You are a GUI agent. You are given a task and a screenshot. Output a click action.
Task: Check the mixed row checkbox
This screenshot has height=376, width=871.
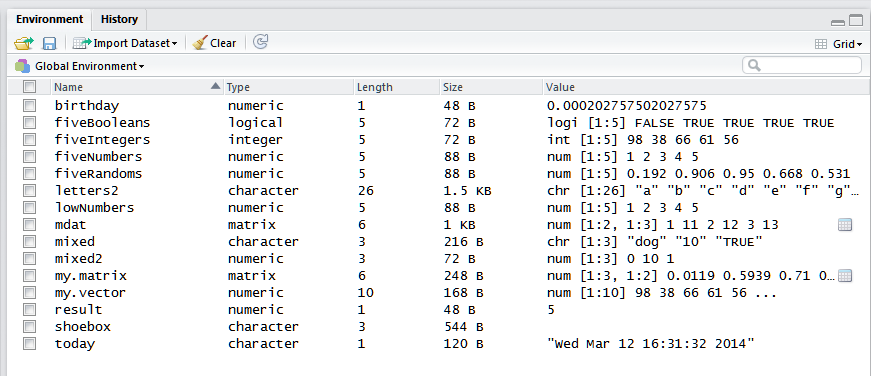tap(29, 242)
